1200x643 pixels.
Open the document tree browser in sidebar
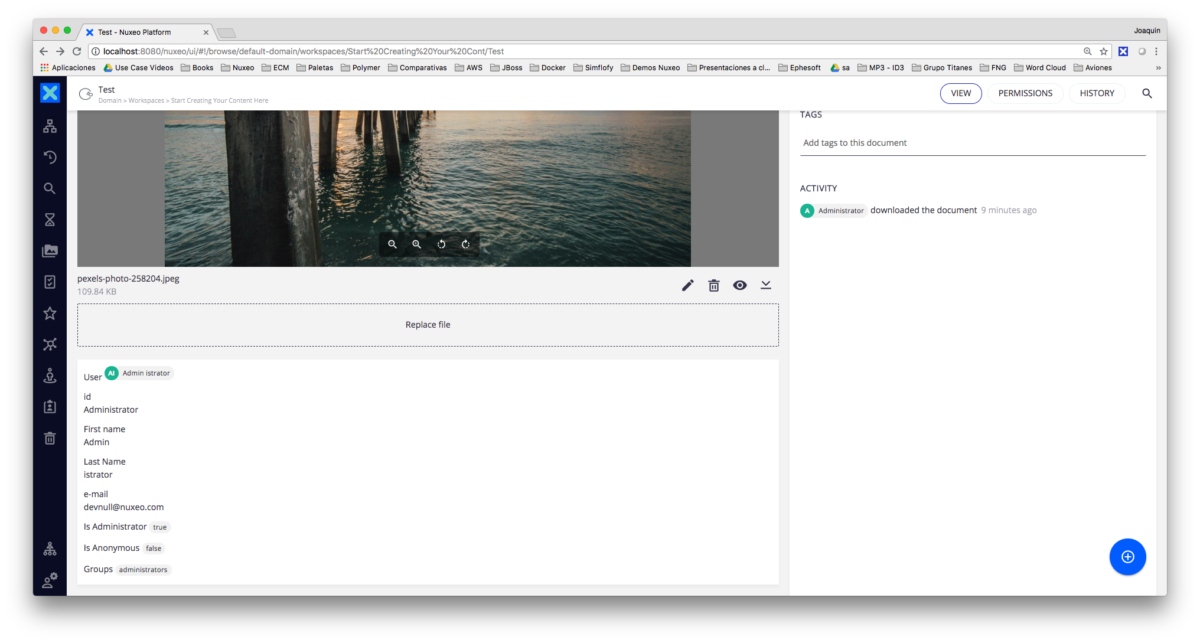click(x=50, y=126)
